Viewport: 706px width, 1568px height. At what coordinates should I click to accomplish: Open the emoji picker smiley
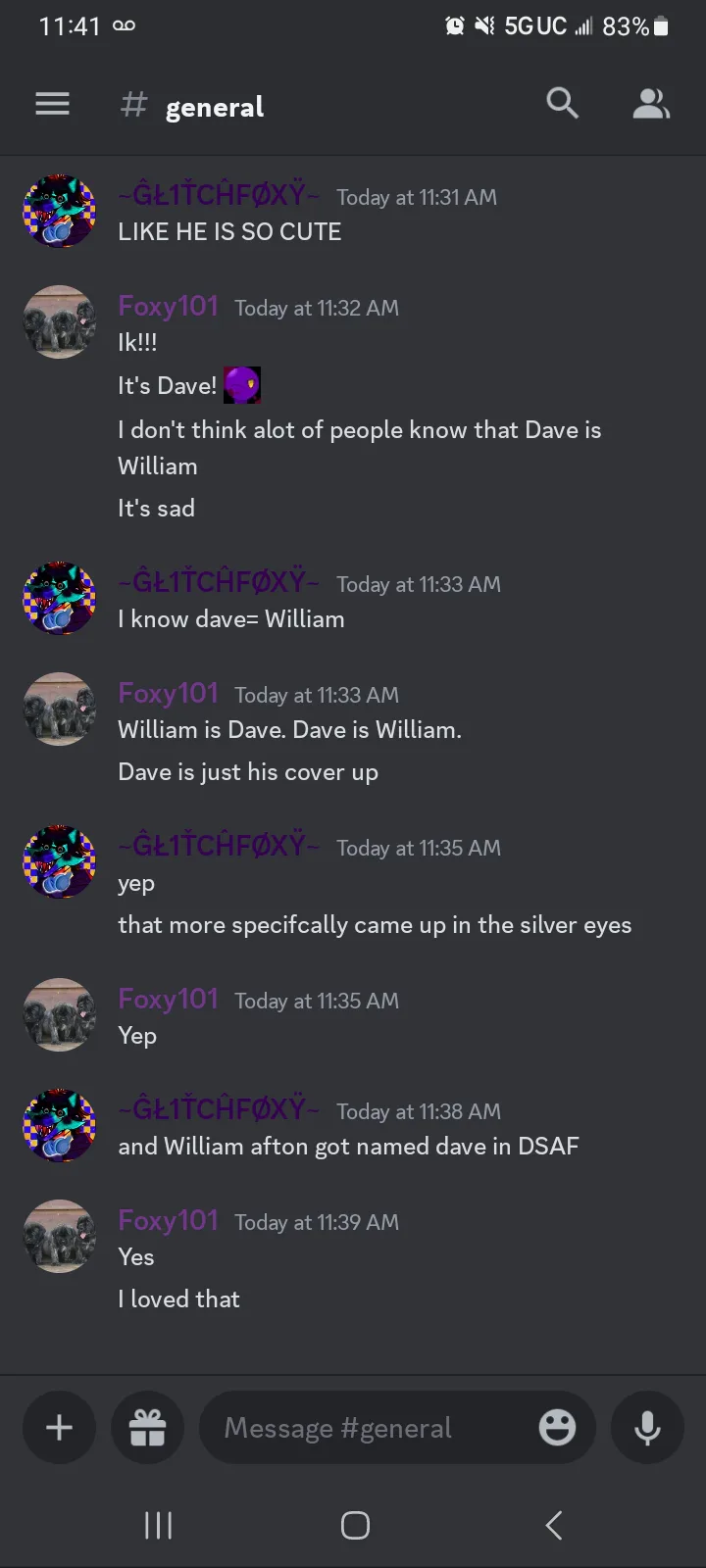[x=557, y=1427]
